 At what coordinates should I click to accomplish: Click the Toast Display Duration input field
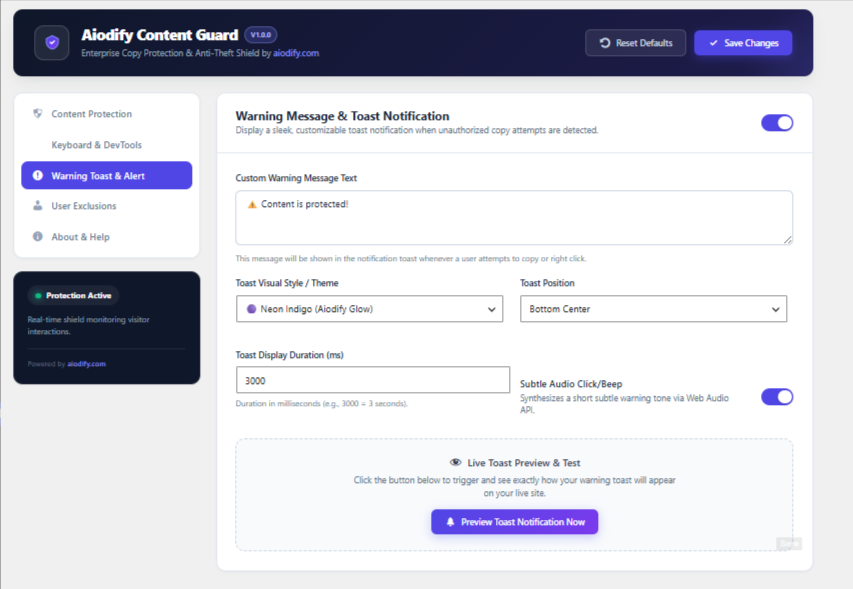click(x=373, y=380)
